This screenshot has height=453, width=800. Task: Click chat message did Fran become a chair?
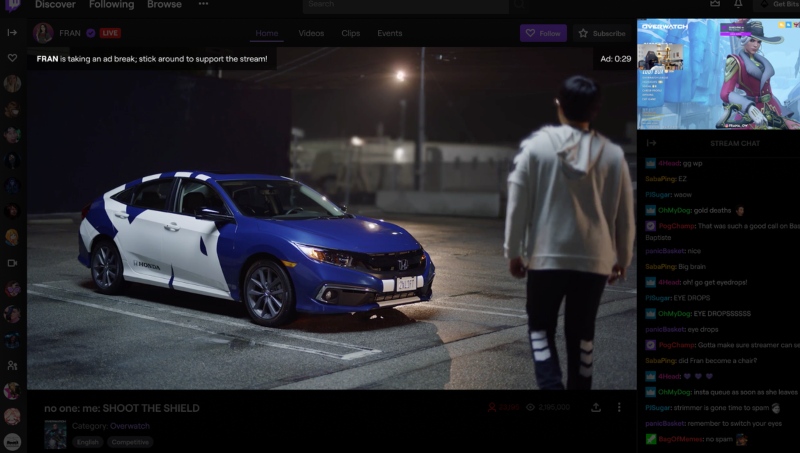tap(701, 361)
